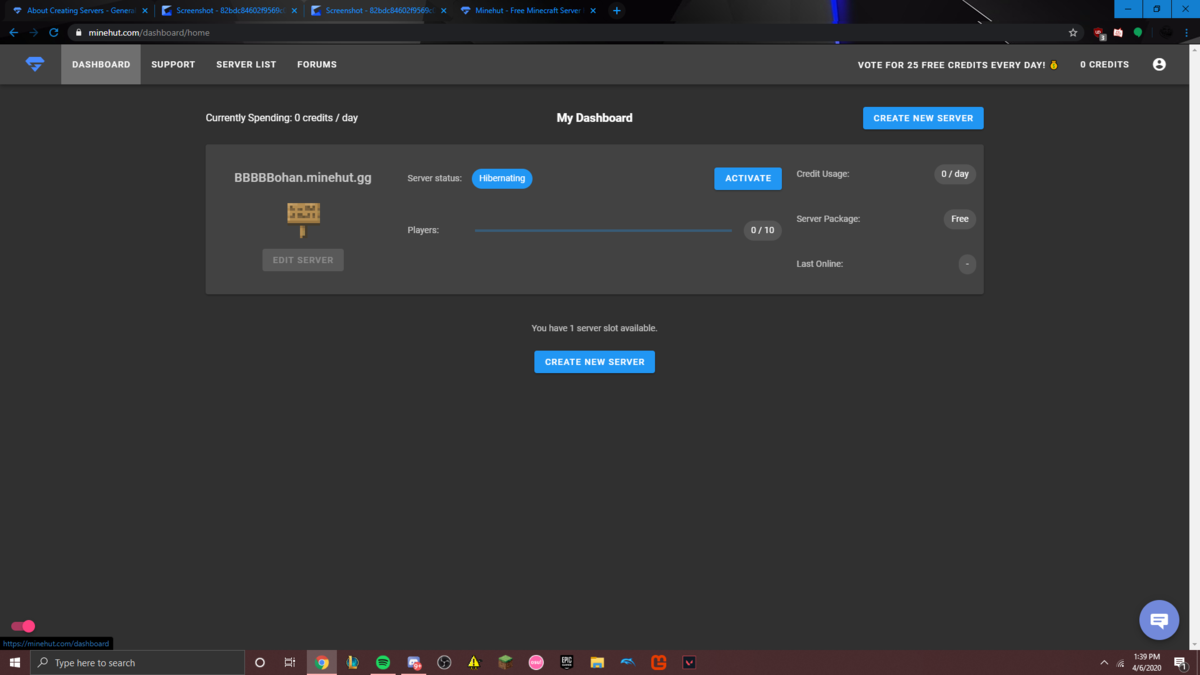The image size is (1200, 675).
Task: Click the players progress bar
Action: tap(603, 230)
